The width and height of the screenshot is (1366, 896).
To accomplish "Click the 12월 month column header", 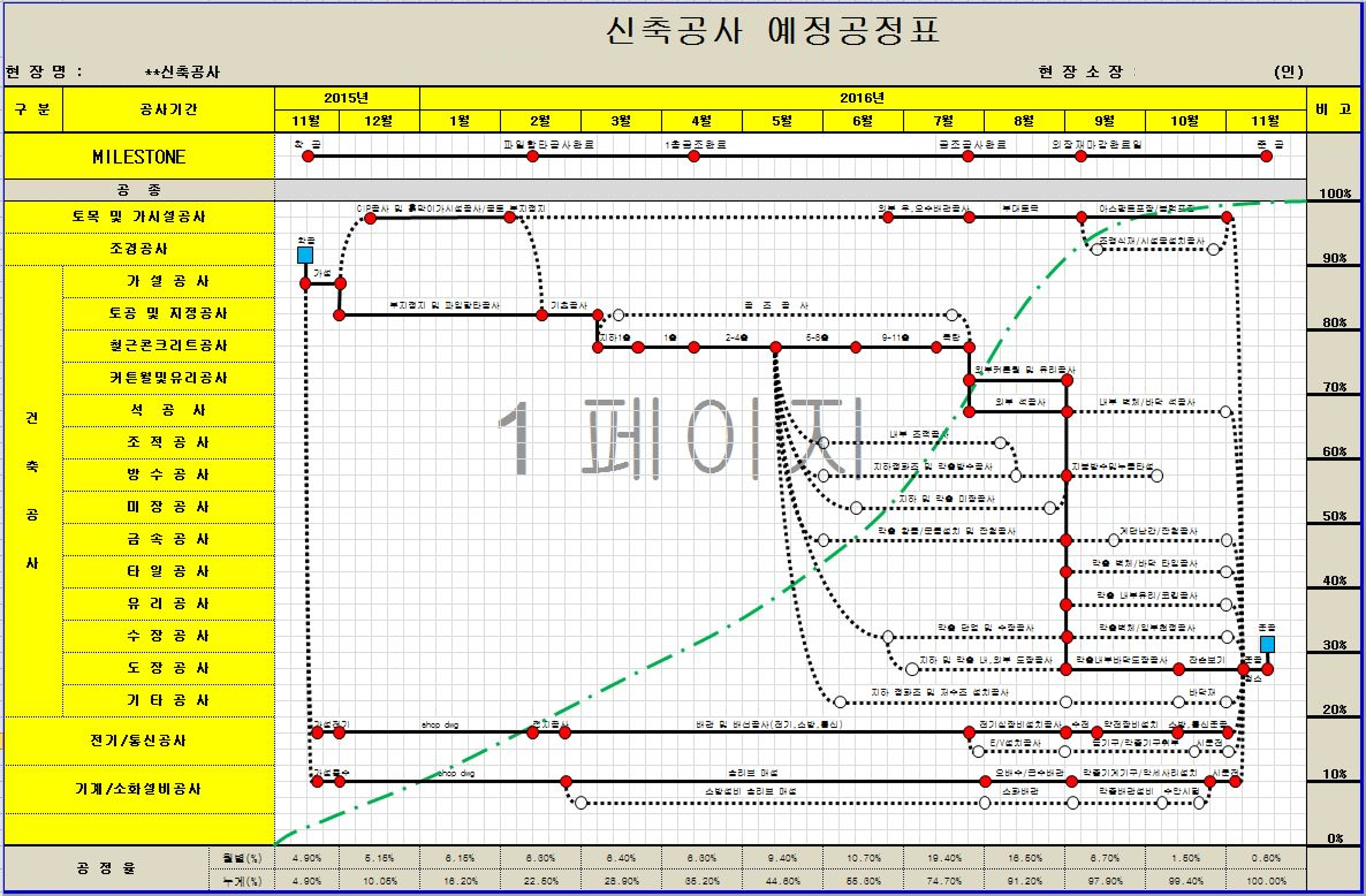I will [379, 121].
